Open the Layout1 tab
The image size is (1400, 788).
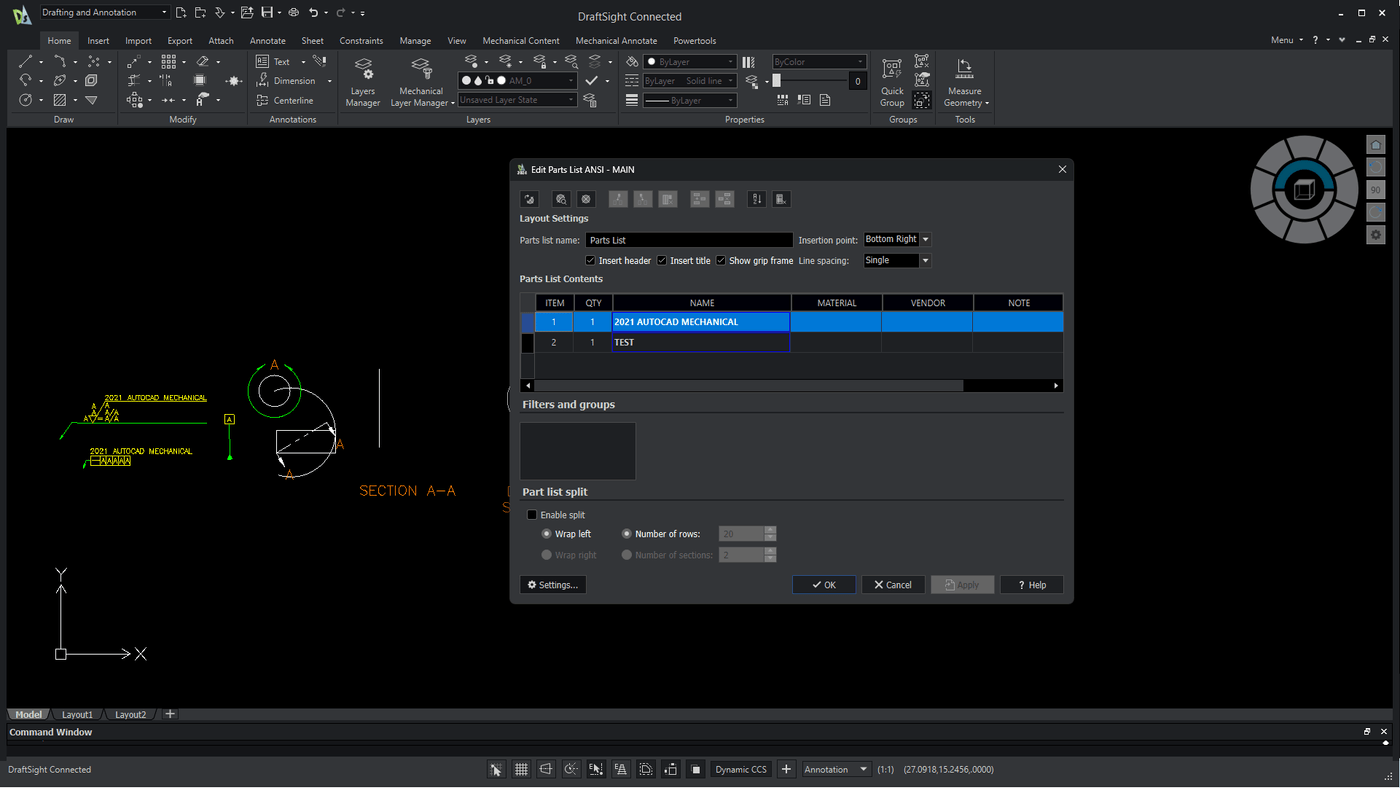pos(77,714)
